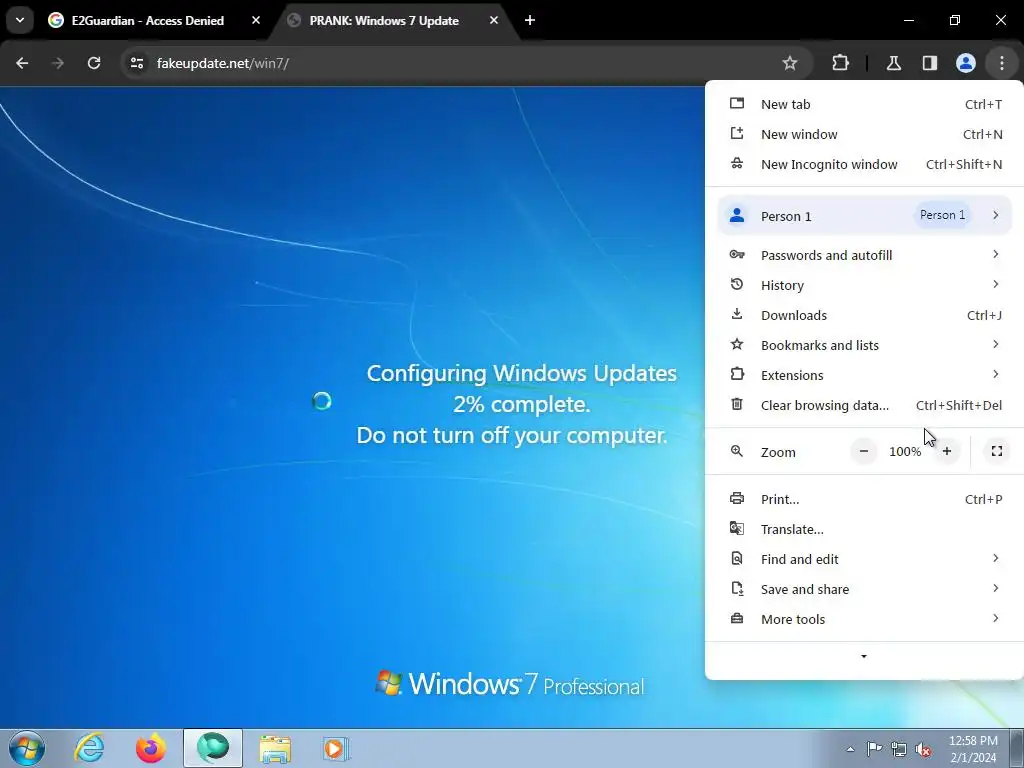
Task: Open the profile avatar in the toolbar
Action: (x=966, y=63)
